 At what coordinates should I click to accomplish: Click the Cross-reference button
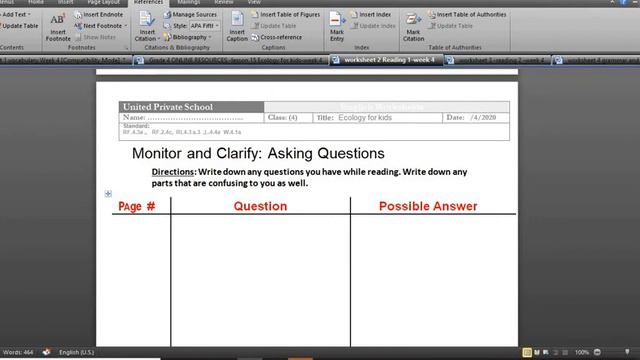[276, 37]
